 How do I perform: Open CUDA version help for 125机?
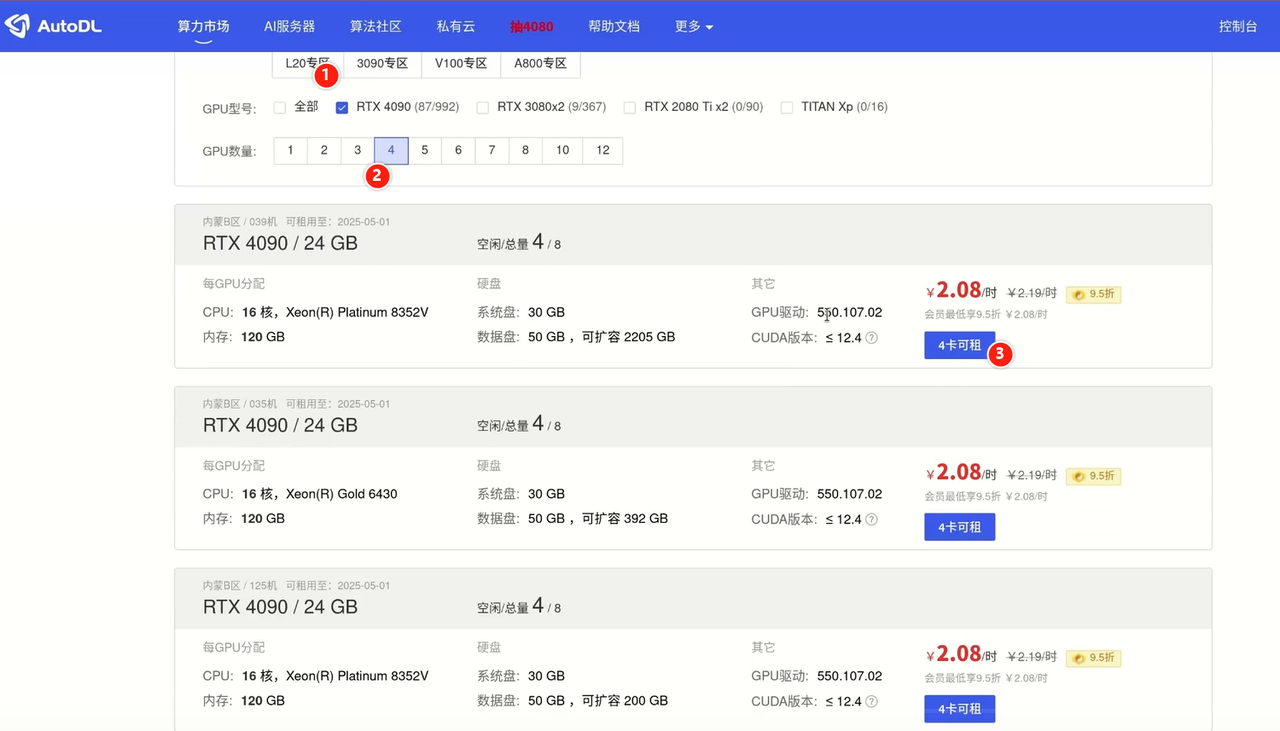[x=872, y=702]
